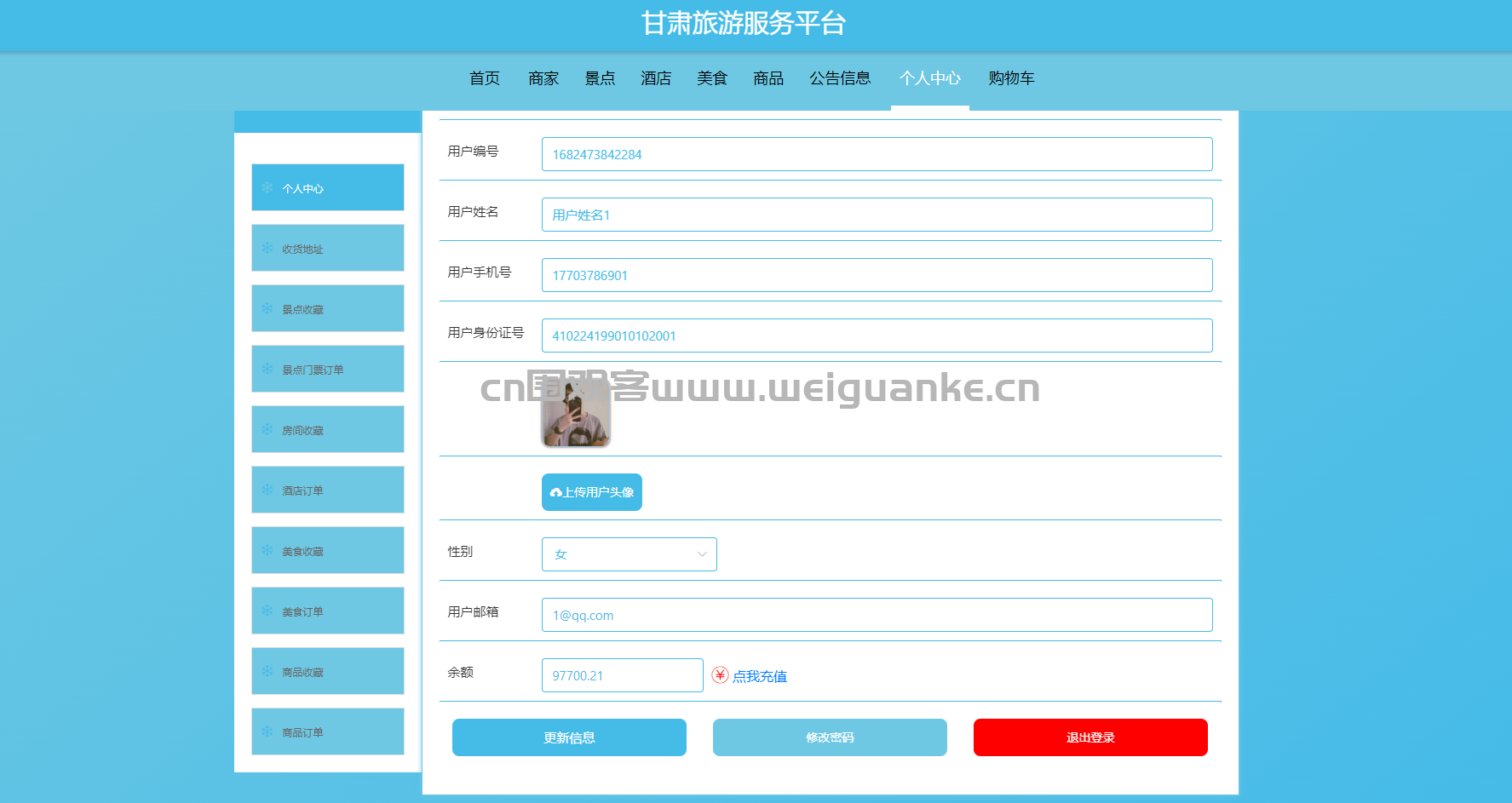1512x803 pixels.
Task: Open the 性别 gender dropdown
Action: [629, 554]
